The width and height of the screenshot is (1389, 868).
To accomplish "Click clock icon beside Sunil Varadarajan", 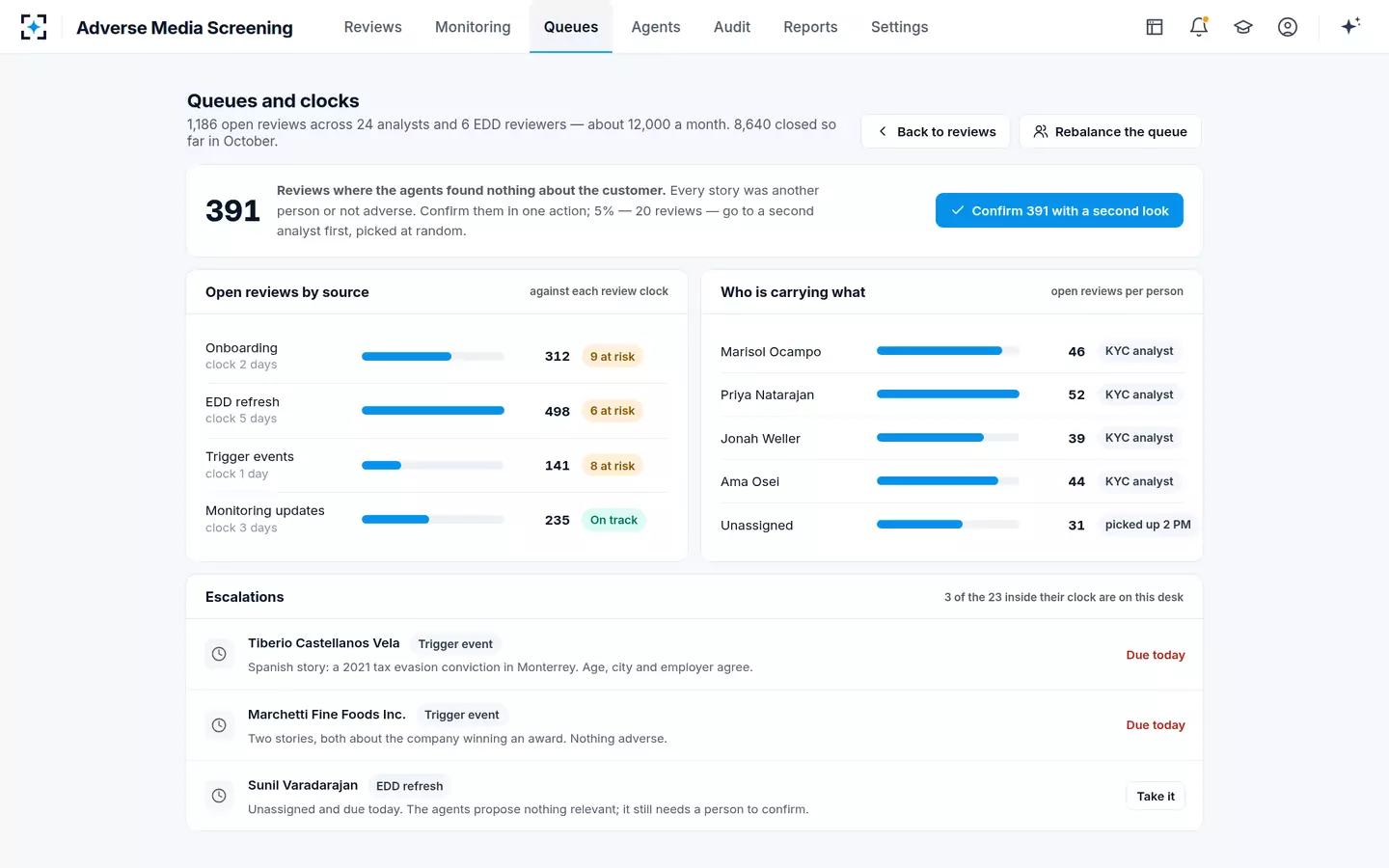I will click(219, 796).
